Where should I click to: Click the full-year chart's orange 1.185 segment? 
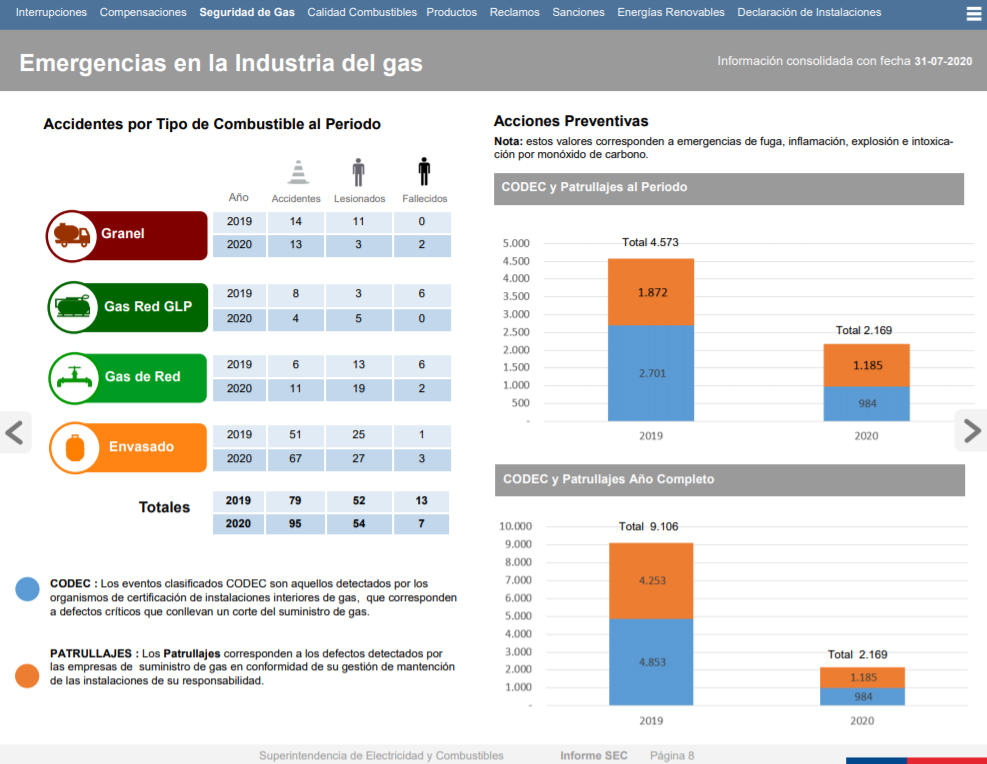862,678
